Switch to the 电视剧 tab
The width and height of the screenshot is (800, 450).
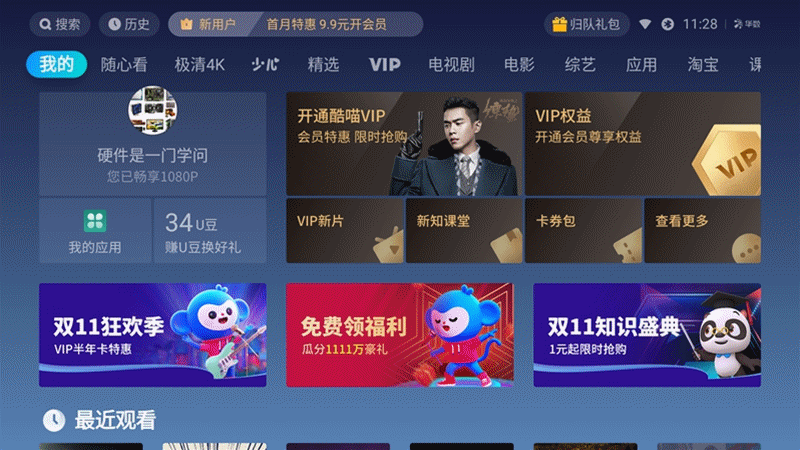point(451,65)
